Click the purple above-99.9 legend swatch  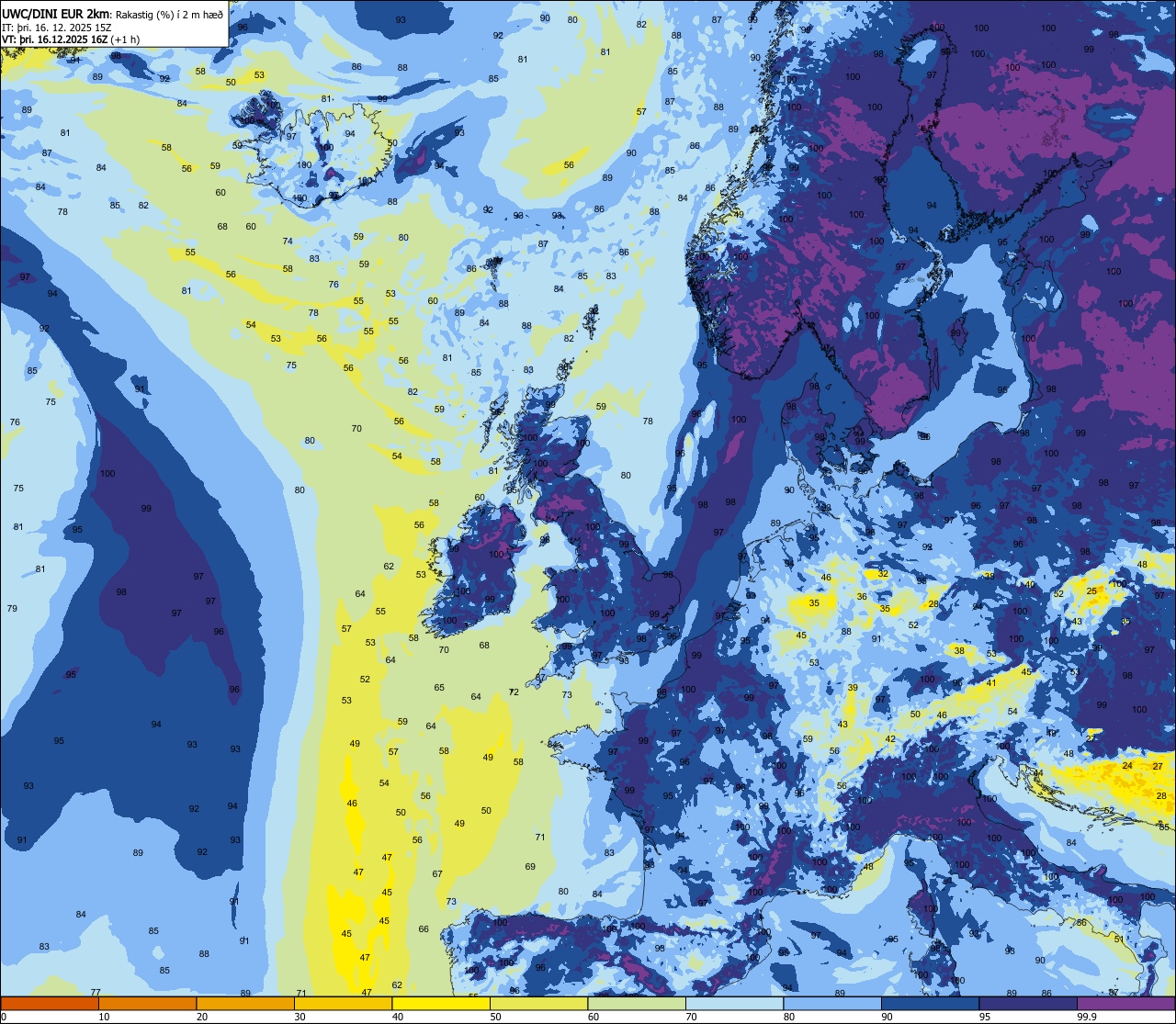click(x=1125, y=1003)
